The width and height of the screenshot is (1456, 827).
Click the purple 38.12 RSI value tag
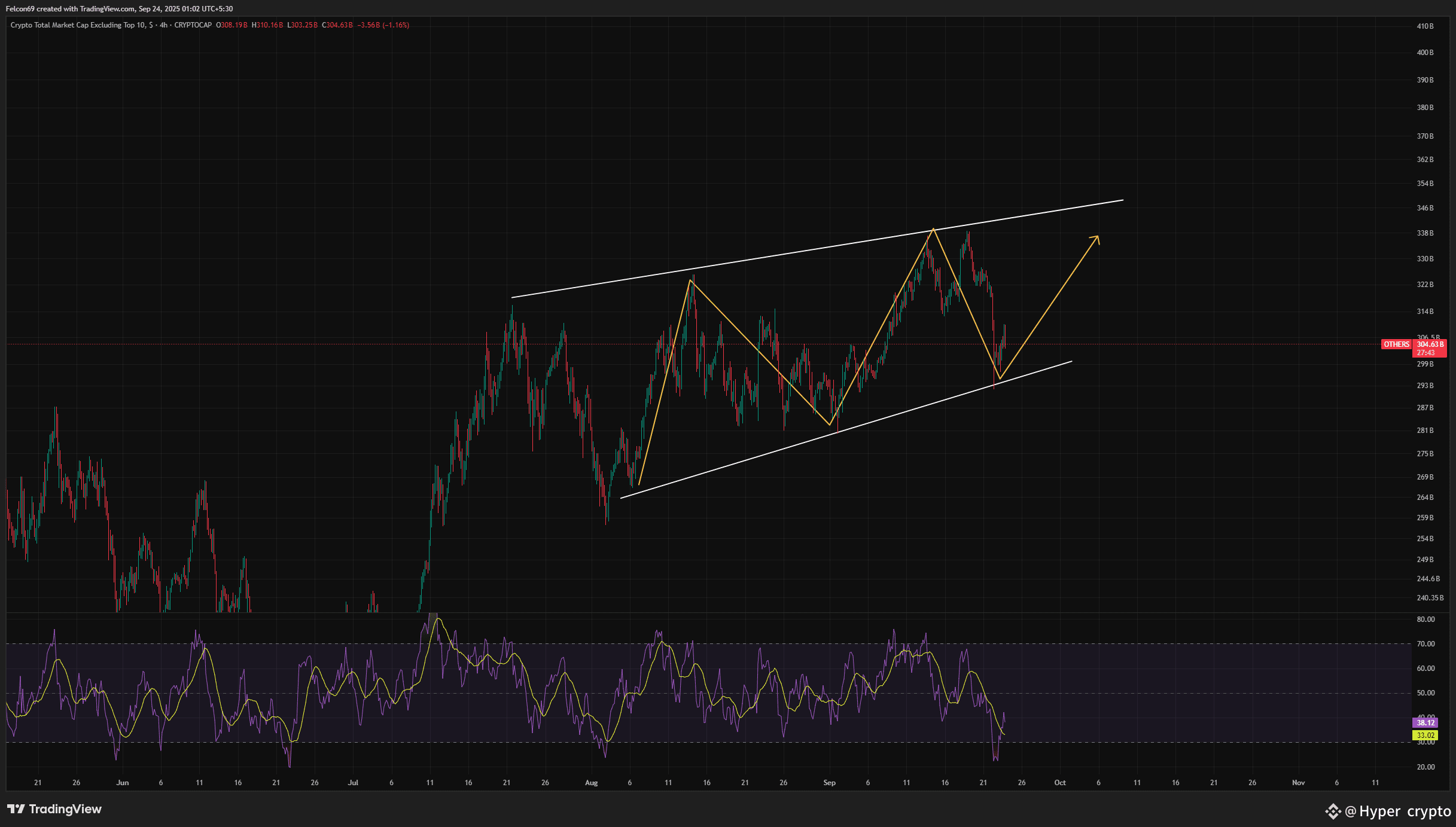click(1425, 723)
